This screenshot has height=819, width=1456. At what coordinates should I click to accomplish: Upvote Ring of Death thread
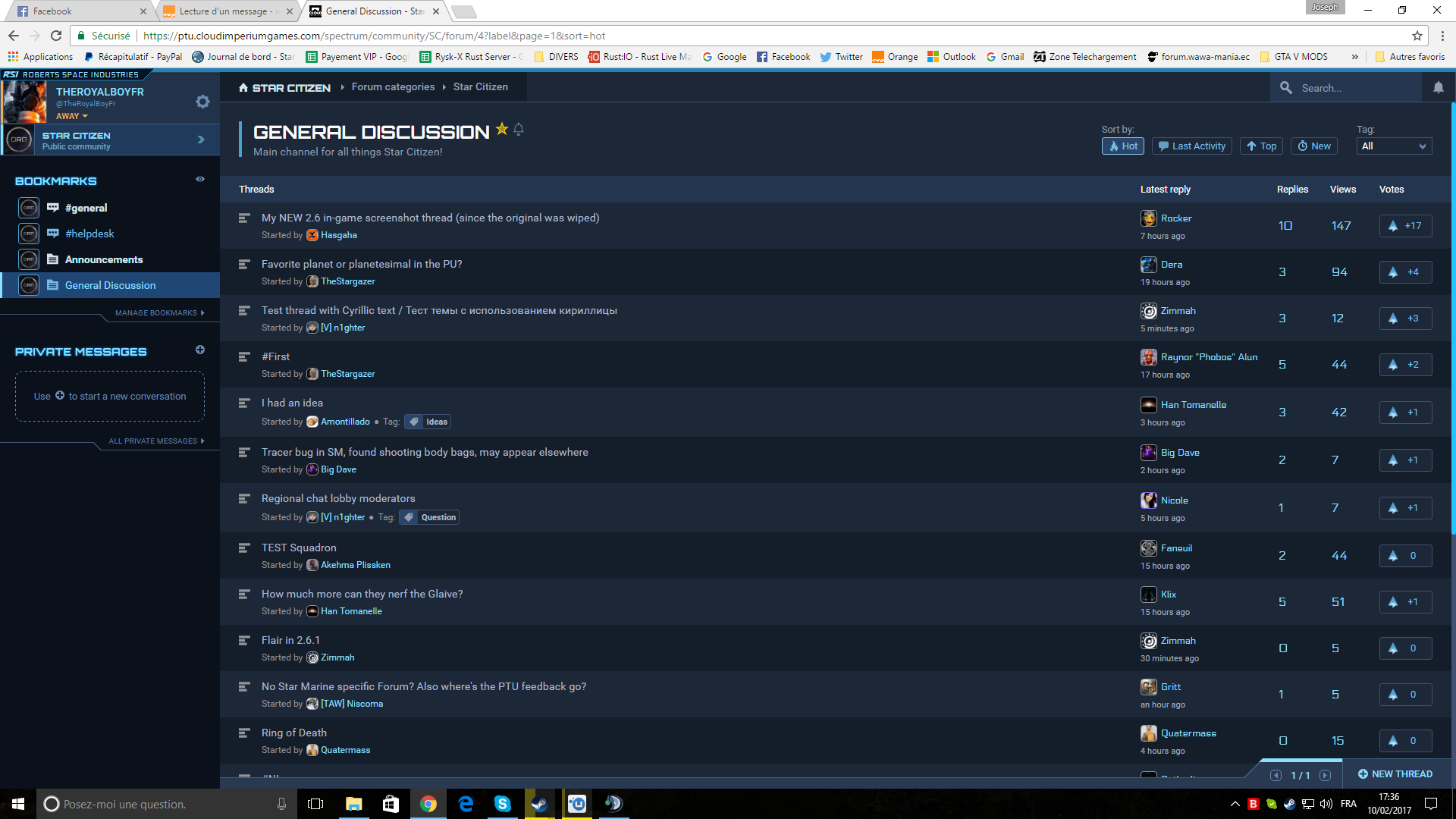pos(1405,741)
